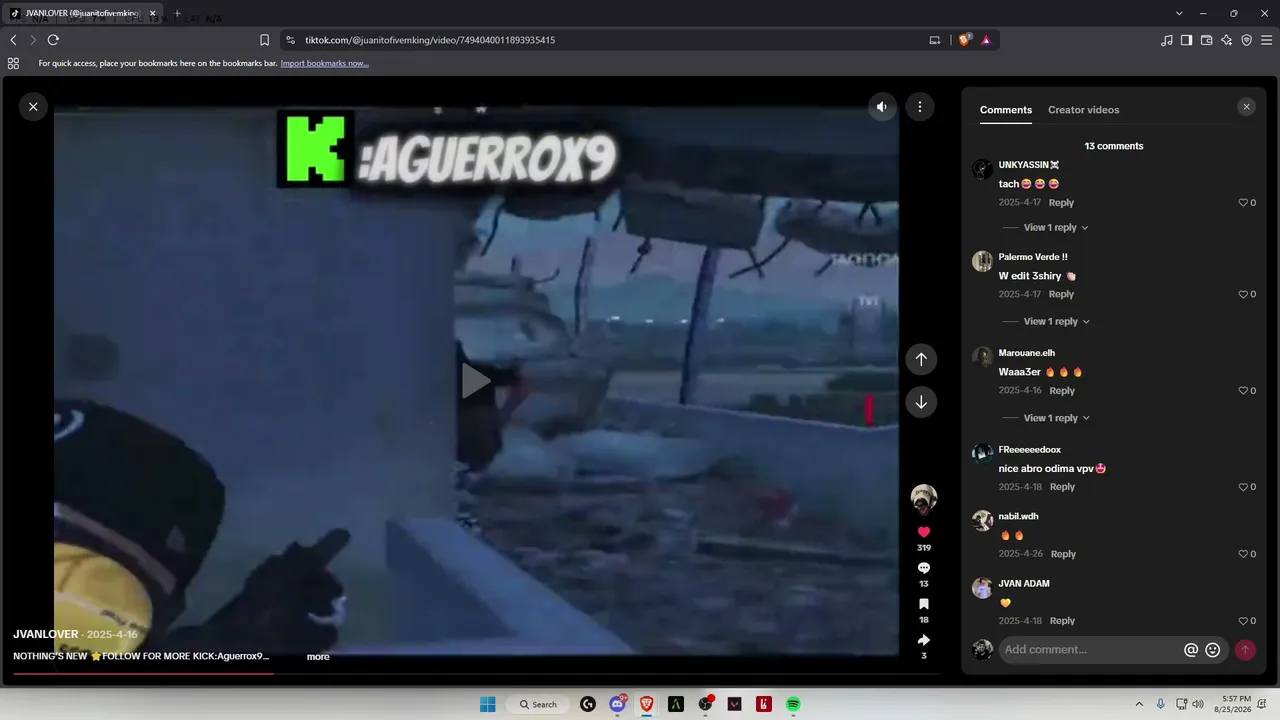Expand 'View 1 reply' under UNKYASSIN
The height and width of the screenshot is (720, 1280).
1055,228
